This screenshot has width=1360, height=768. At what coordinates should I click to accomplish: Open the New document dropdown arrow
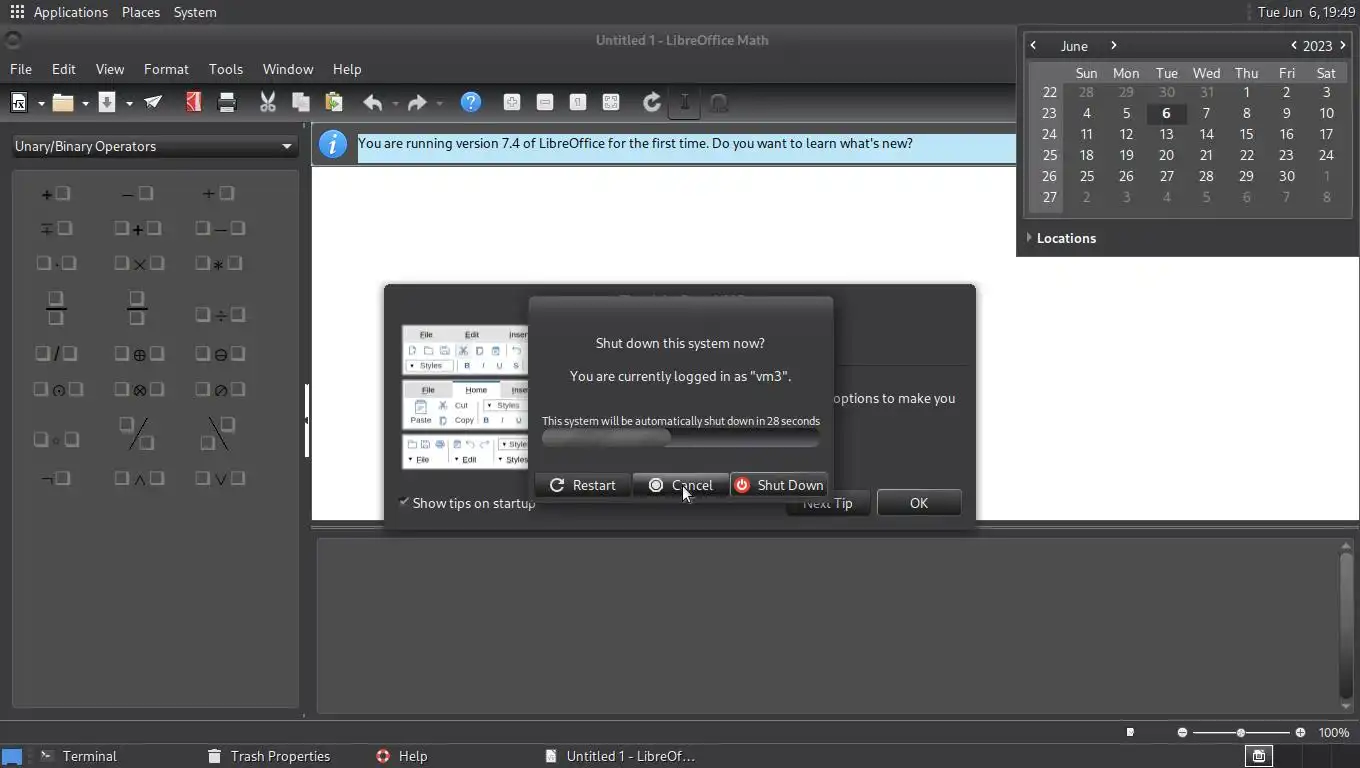(41, 103)
